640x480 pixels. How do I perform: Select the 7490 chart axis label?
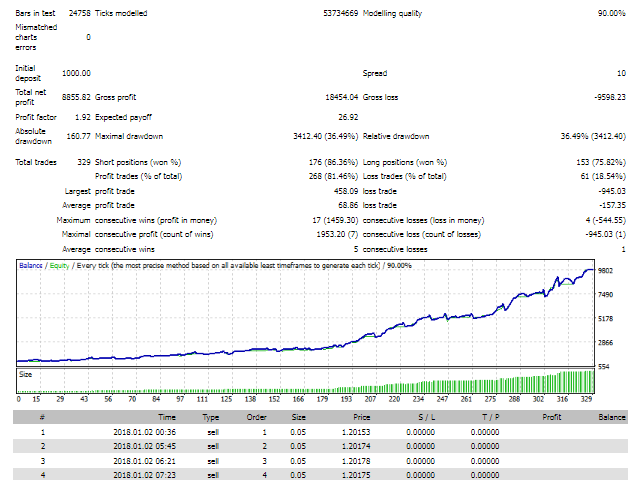(x=605, y=294)
